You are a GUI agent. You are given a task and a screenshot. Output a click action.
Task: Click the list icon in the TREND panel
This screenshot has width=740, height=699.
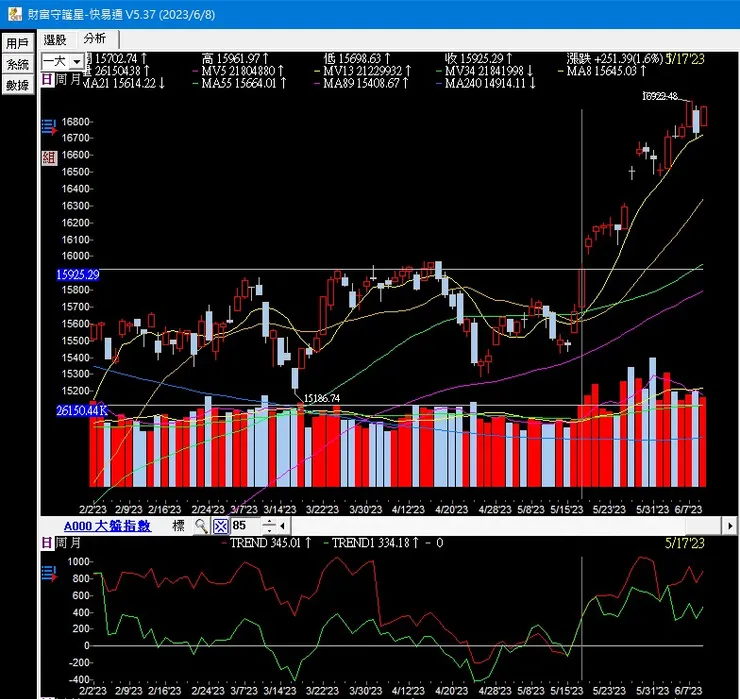tap(49, 573)
